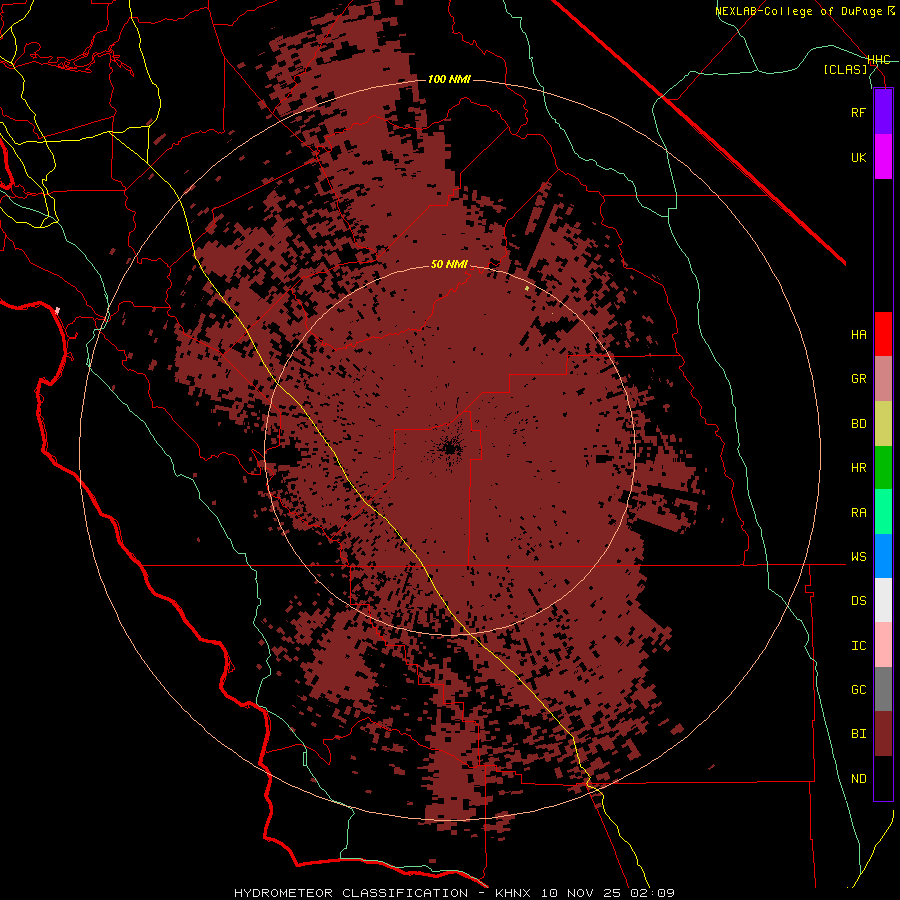Viewport: 900px width, 900px height.
Task: Click the BI legend label
Action: [x=859, y=734]
